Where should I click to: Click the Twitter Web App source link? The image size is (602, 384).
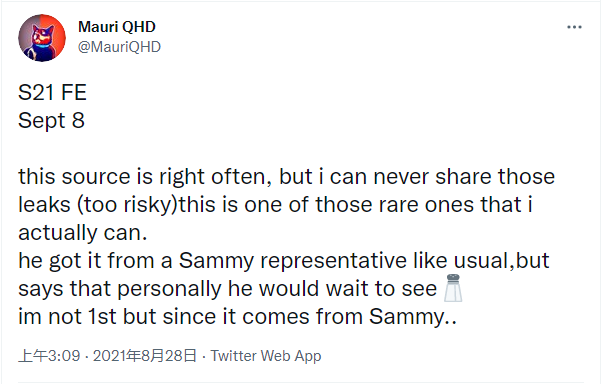266,356
